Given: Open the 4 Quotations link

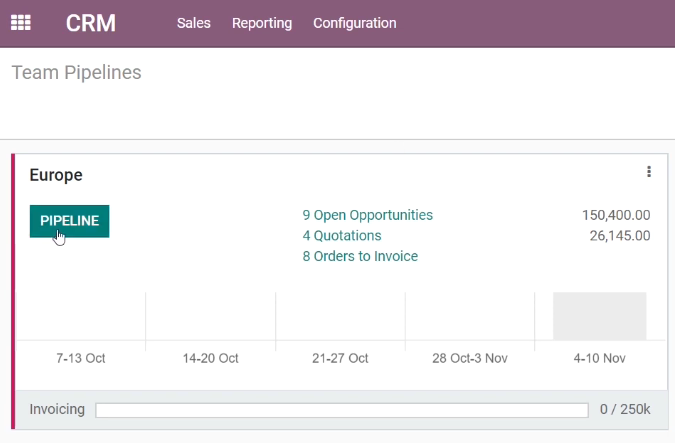Looking at the screenshot, I should pos(342,235).
